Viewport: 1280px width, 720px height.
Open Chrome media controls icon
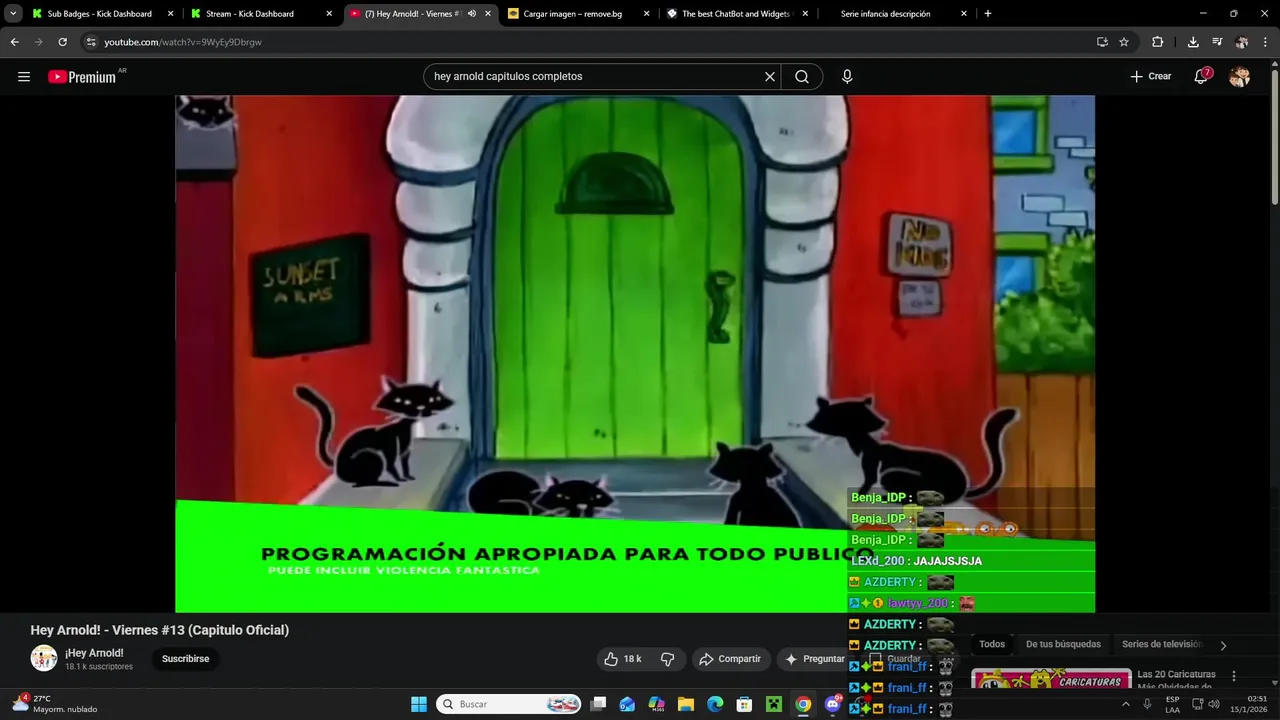[x=1217, y=42]
